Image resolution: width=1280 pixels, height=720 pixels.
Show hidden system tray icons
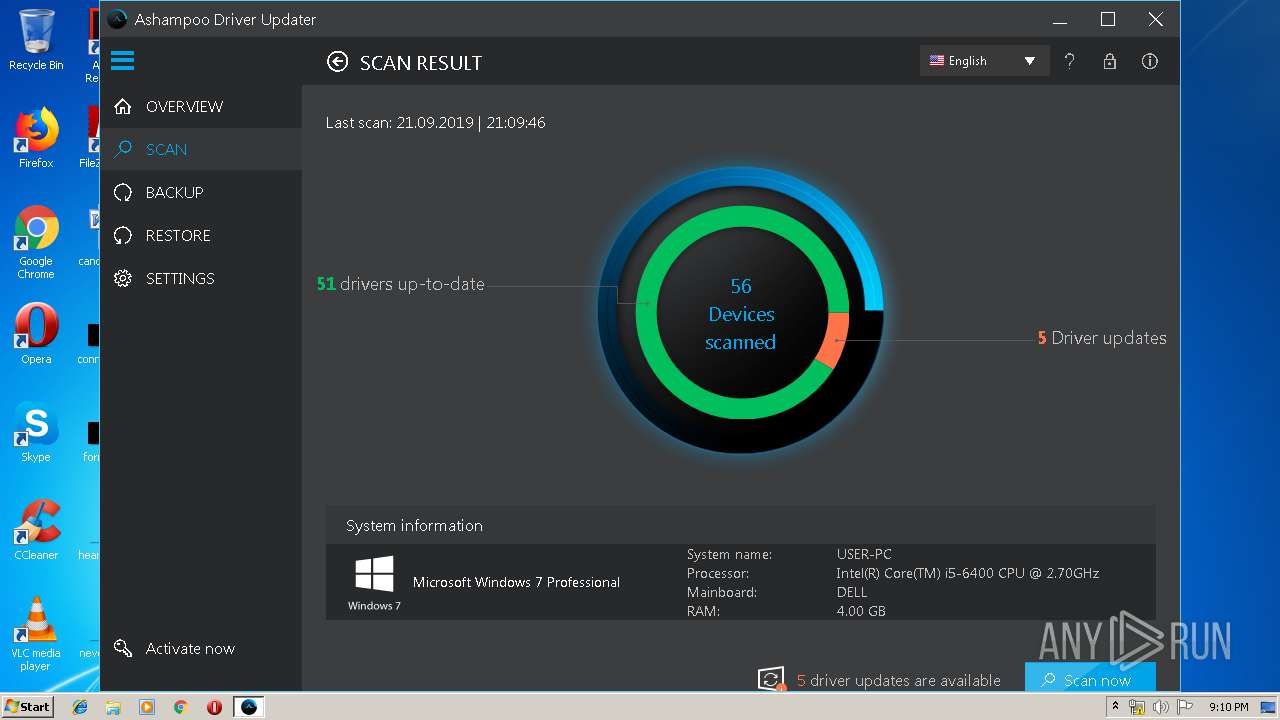(1115, 707)
